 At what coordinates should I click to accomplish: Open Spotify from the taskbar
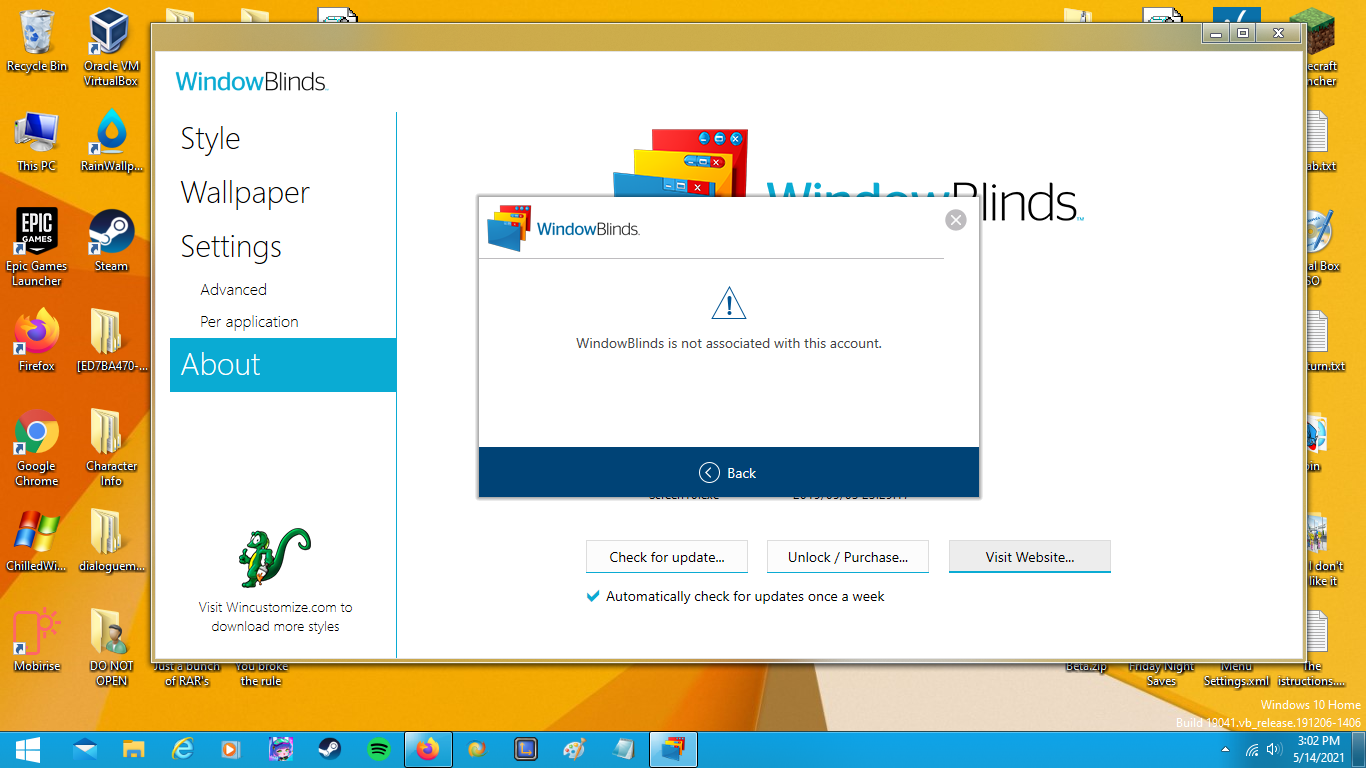click(x=378, y=749)
